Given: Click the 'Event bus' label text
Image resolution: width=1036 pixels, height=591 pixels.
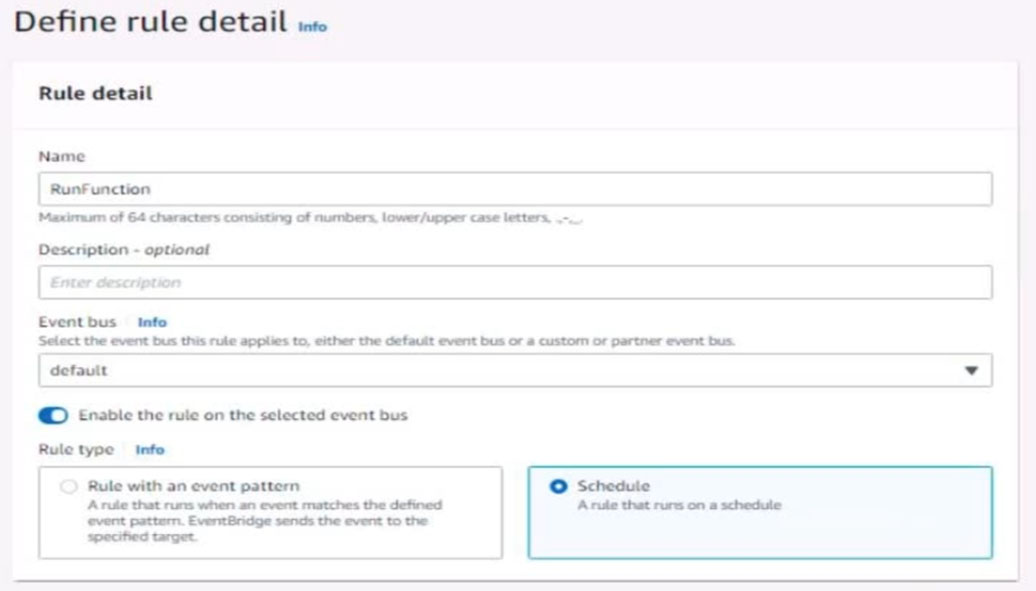Looking at the screenshot, I should tap(77, 322).
